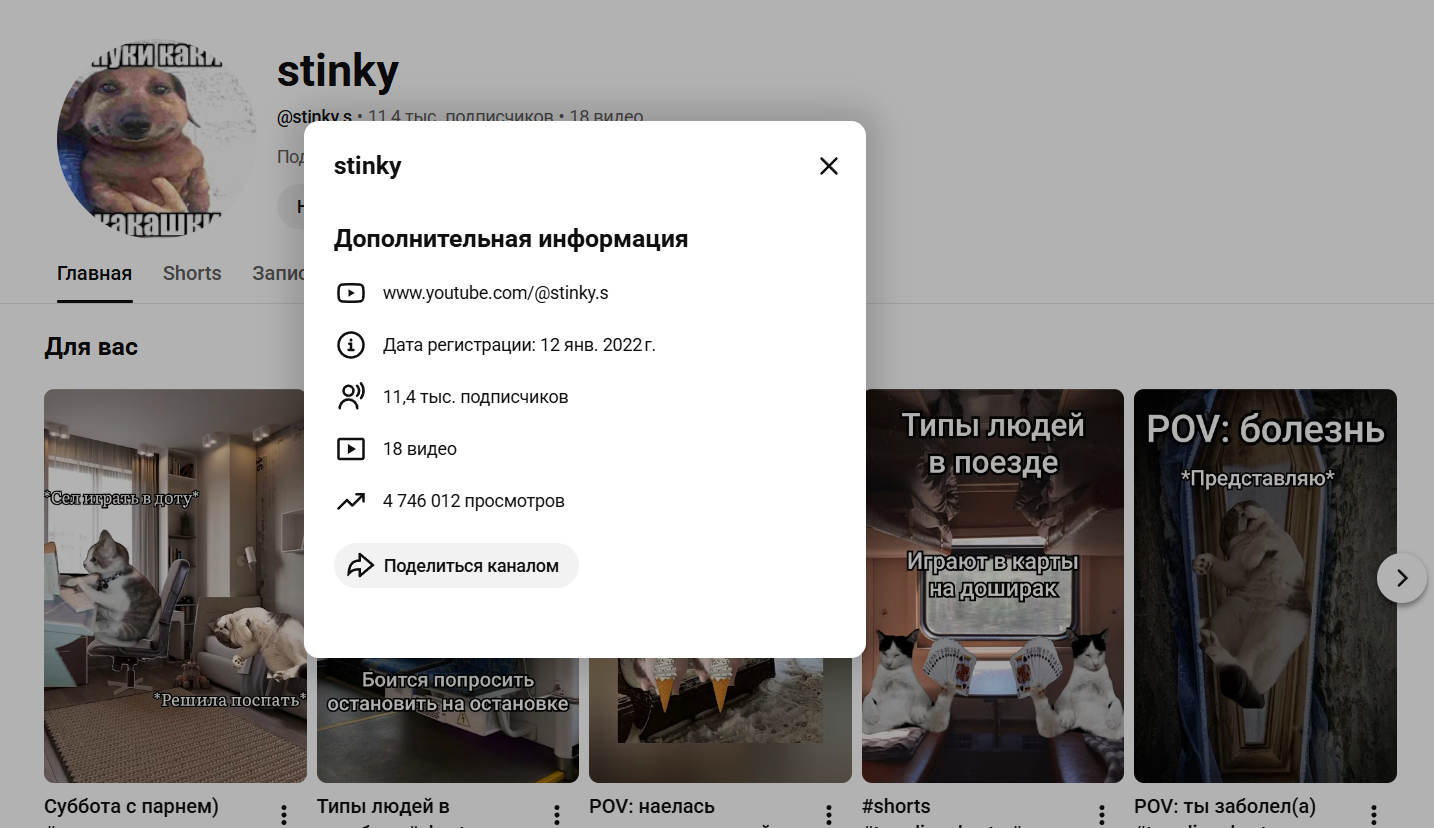Open the Главная tab
This screenshot has height=828, width=1434.
tap(94, 274)
